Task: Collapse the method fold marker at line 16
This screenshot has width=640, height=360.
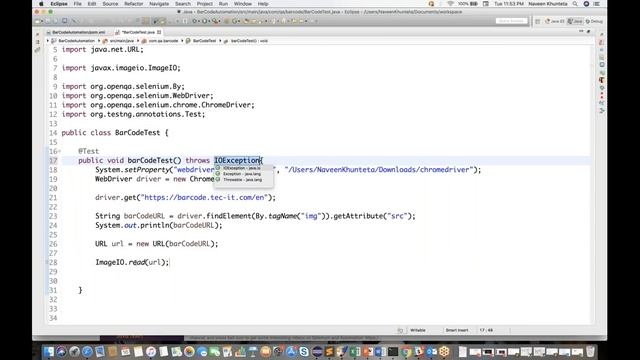Action: tap(59, 151)
